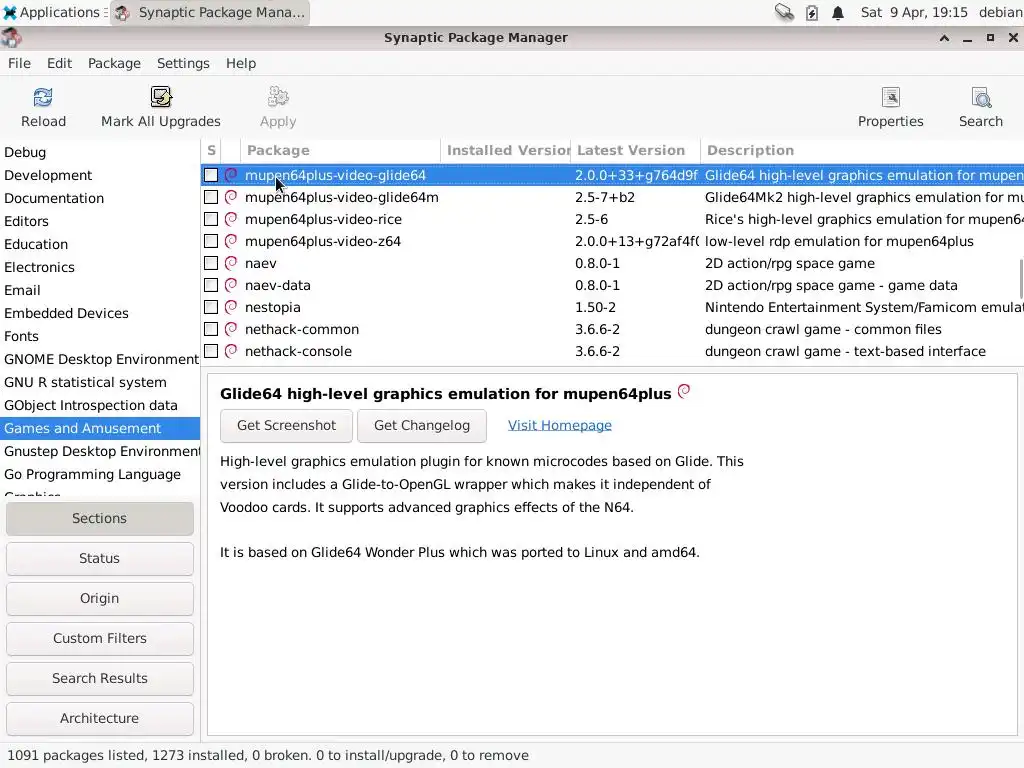Select the Sections filter button
This screenshot has width=1024, height=768.
100,519
